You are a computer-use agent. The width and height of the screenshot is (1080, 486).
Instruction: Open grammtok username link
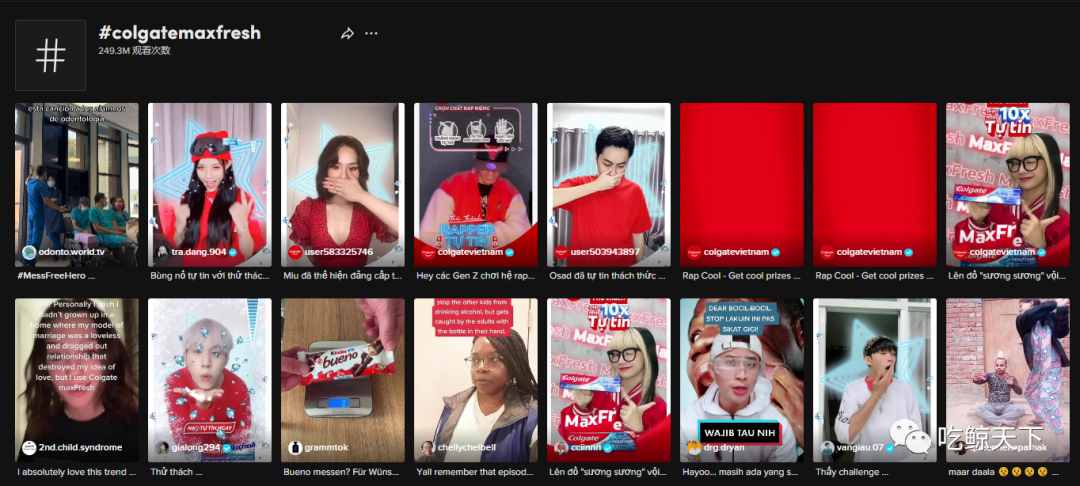[x=326, y=447]
